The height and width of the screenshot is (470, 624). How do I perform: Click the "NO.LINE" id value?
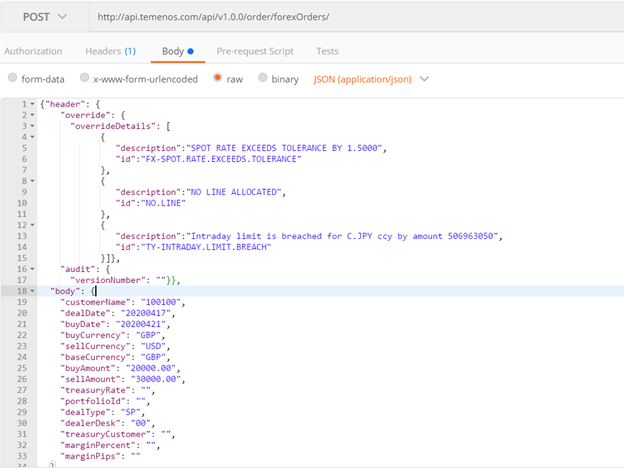tap(163, 203)
